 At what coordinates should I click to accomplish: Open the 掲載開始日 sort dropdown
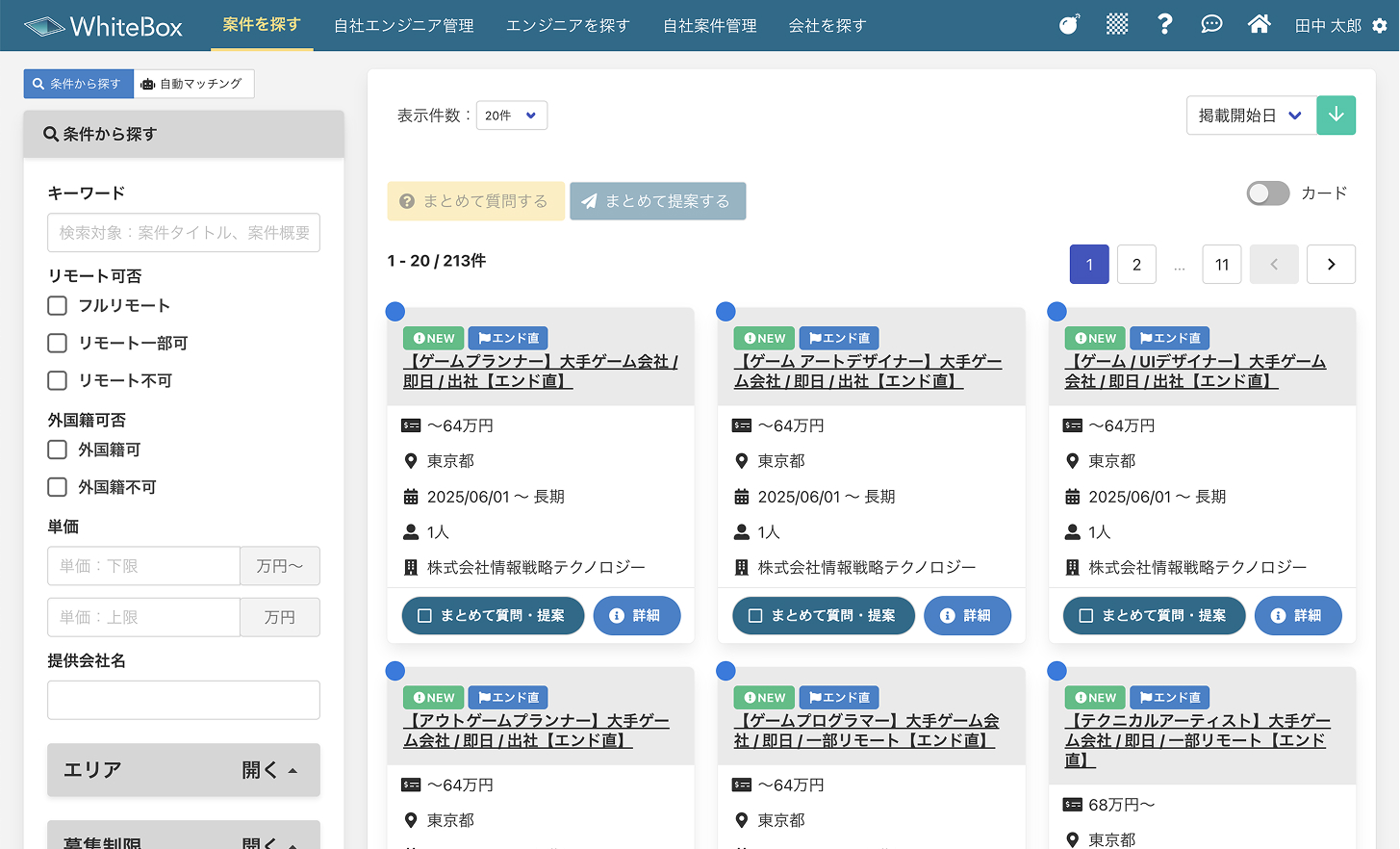click(1251, 116)
